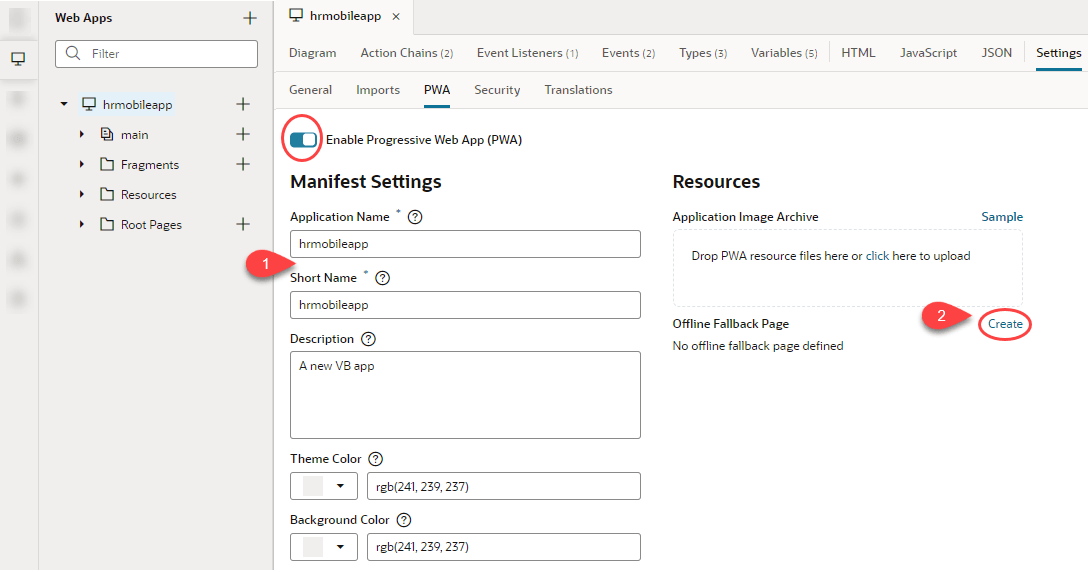Switch to the HTML tab
1088x572 pixels.
pos(858,53)
